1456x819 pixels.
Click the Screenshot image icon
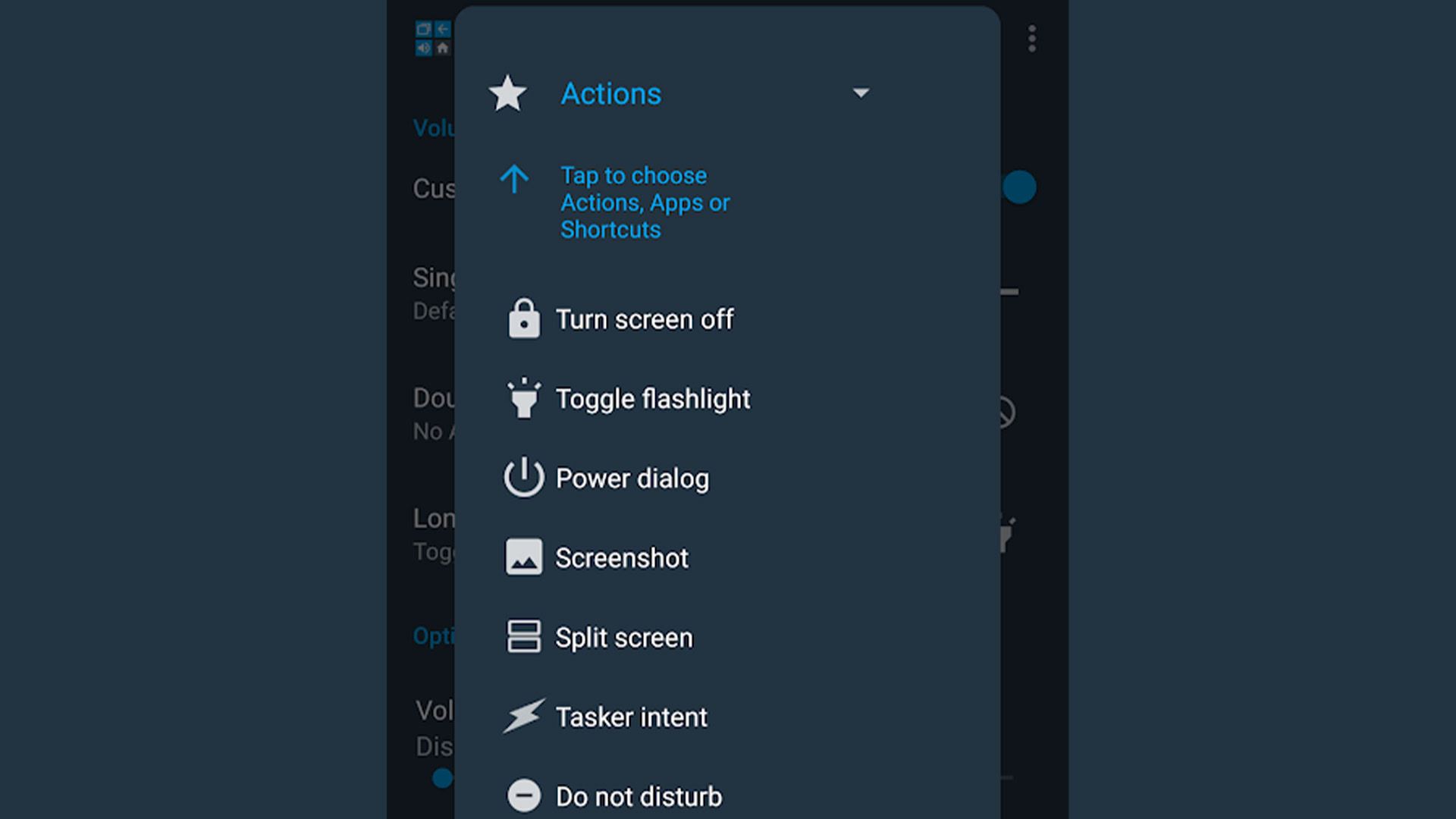(x=524, y=557)
